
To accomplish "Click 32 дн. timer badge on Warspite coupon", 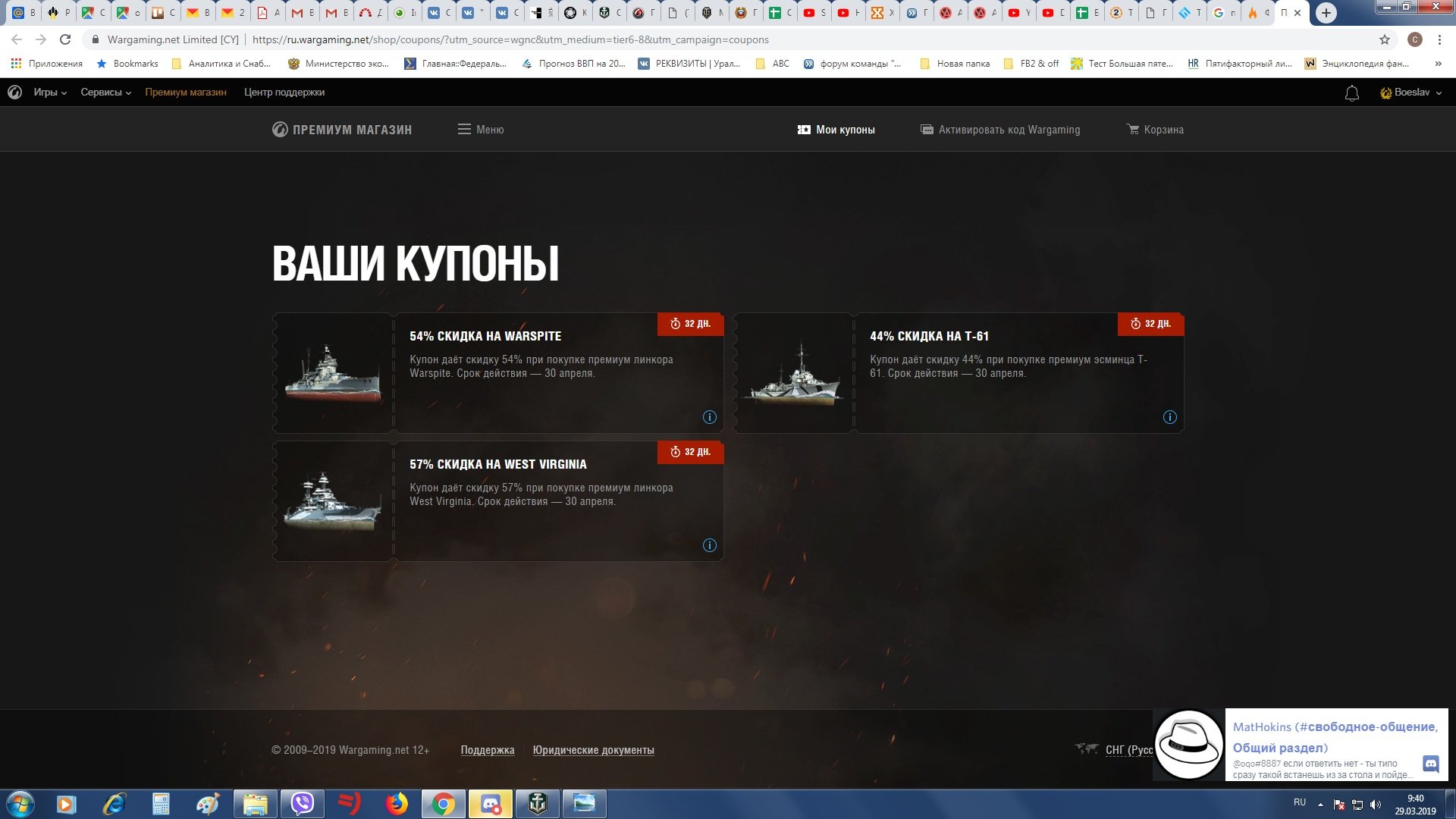I will pyautogui.click(x=690, y=324).
